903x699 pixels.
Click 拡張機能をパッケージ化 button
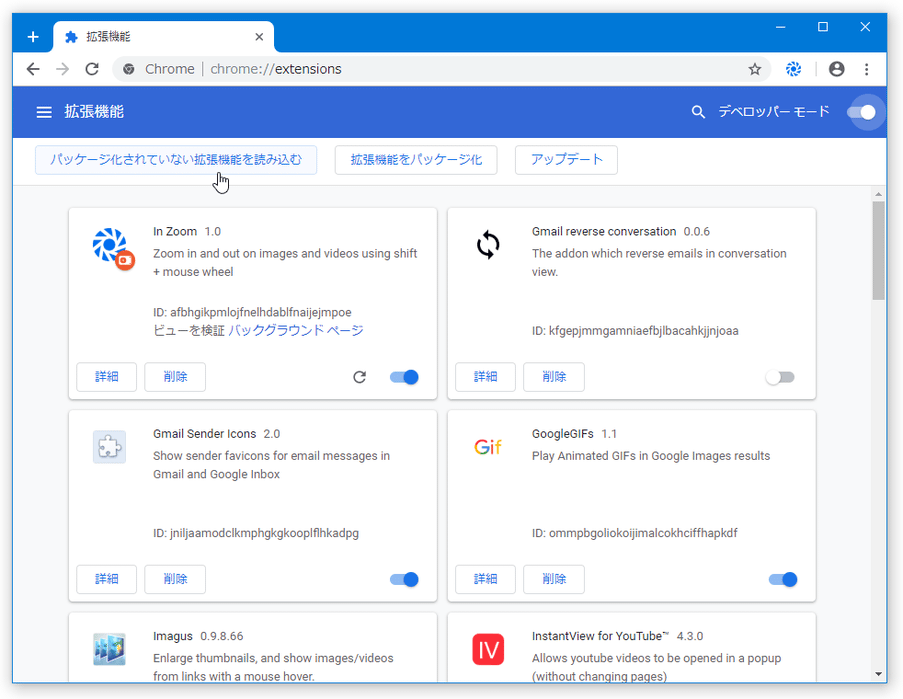click(x=416, y=159)
